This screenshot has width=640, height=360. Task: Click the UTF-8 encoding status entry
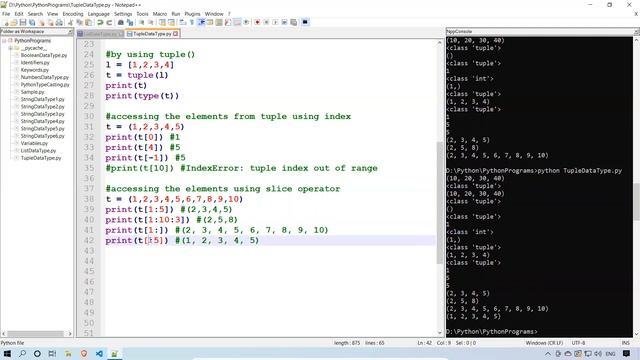[578, 343]
